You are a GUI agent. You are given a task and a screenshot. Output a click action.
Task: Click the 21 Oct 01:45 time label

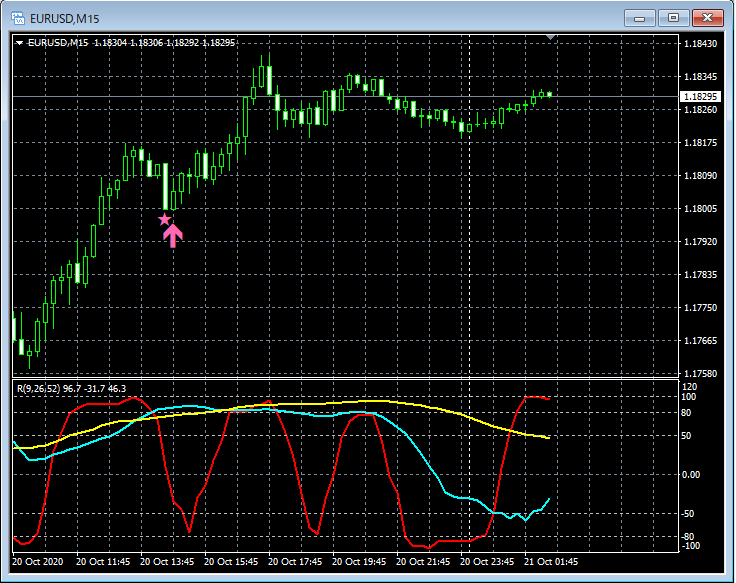551,562
